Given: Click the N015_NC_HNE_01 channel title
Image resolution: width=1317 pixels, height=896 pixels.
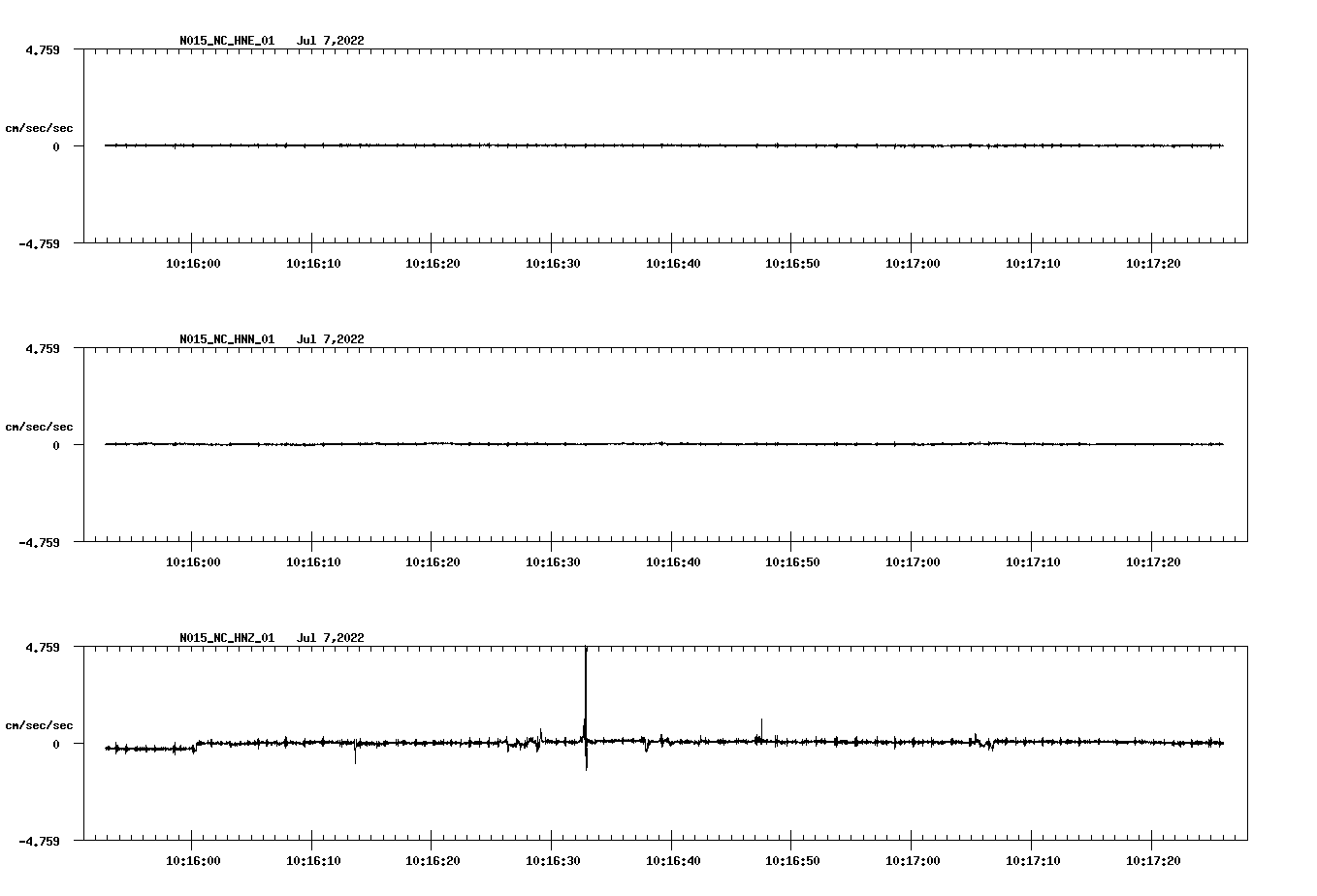Looking at the screenshot, I should 227,41.
